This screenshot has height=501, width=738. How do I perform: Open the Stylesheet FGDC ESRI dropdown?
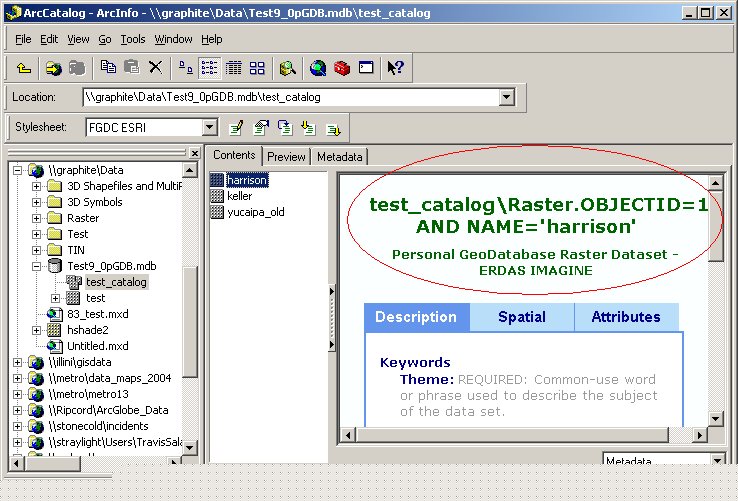[x=210, y=127]
